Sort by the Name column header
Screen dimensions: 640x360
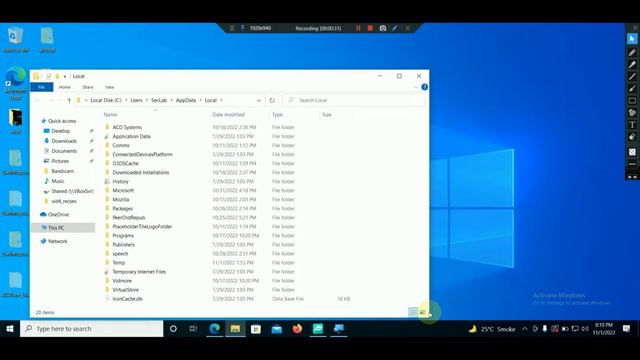point(110,115)
